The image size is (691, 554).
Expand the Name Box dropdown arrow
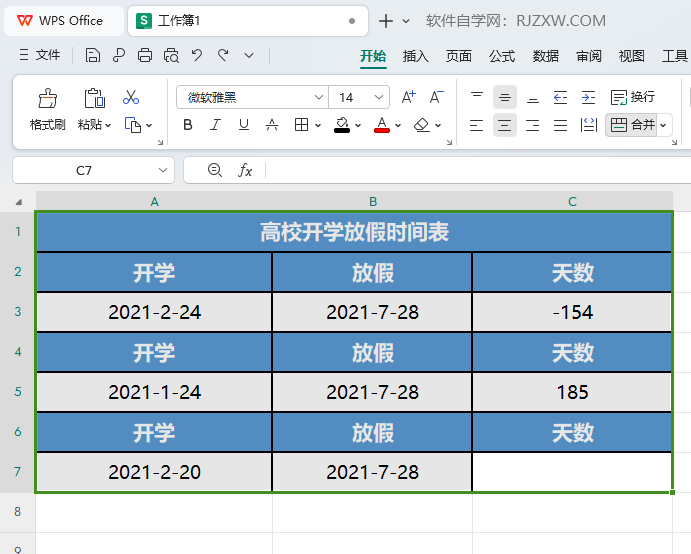tap(163, 170)
